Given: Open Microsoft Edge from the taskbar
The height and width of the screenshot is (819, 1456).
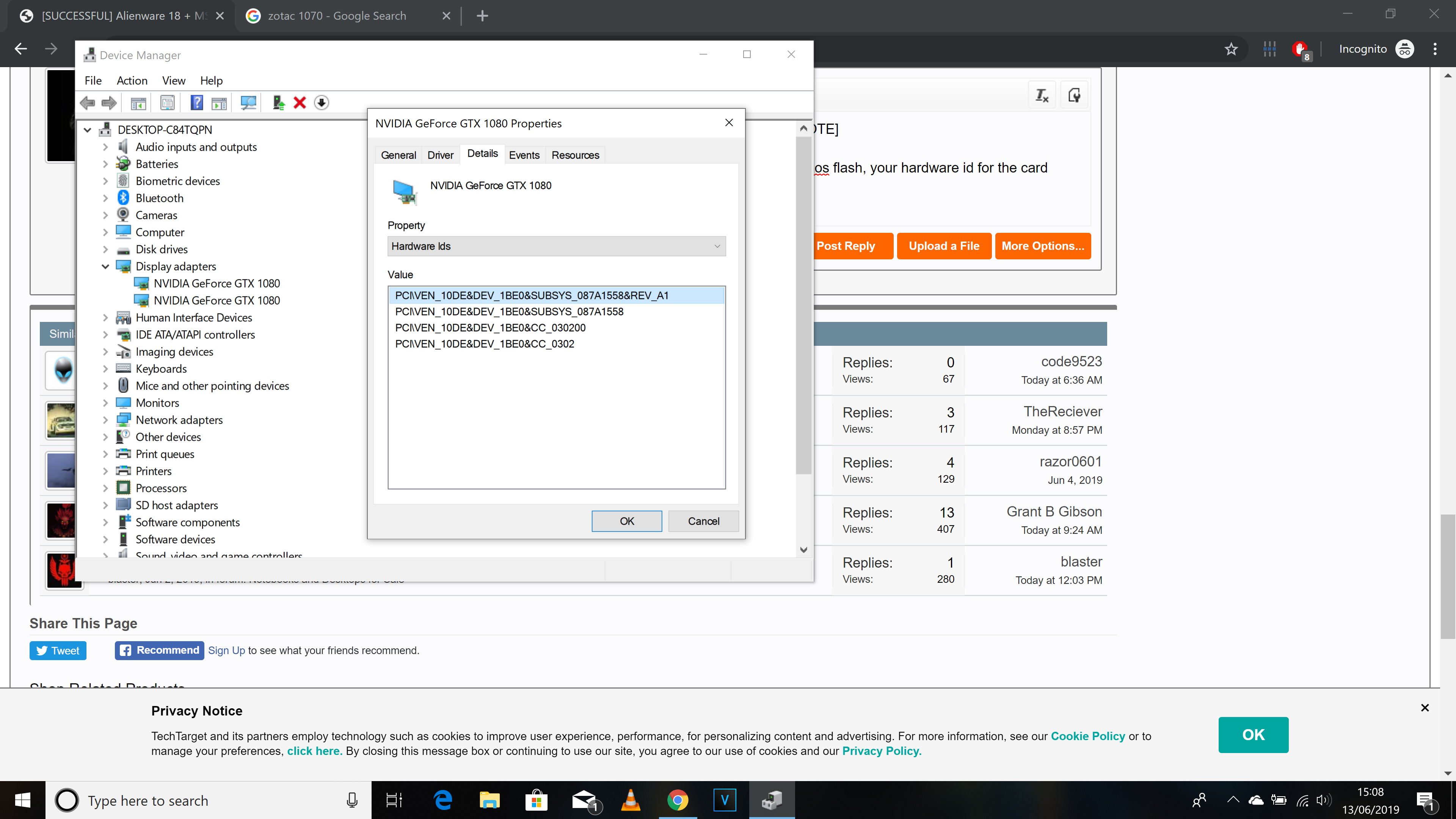Looking at the screenshot, I should point(442,800).
